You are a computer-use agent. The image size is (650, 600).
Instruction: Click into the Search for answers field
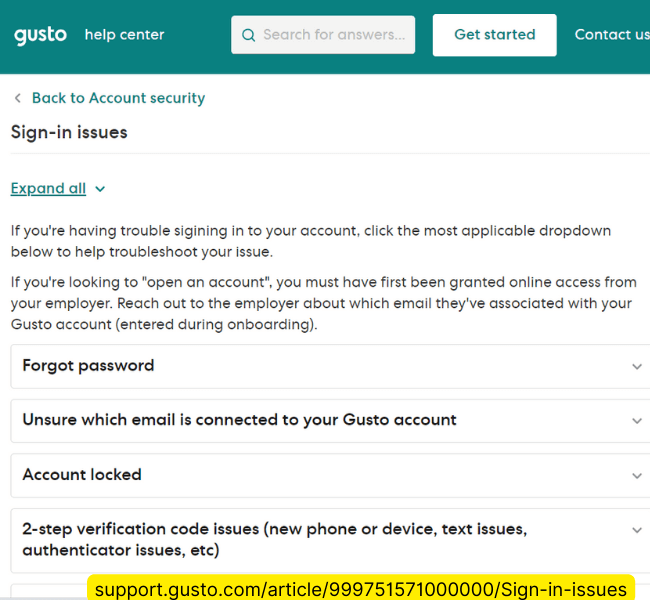coord(323,35)
